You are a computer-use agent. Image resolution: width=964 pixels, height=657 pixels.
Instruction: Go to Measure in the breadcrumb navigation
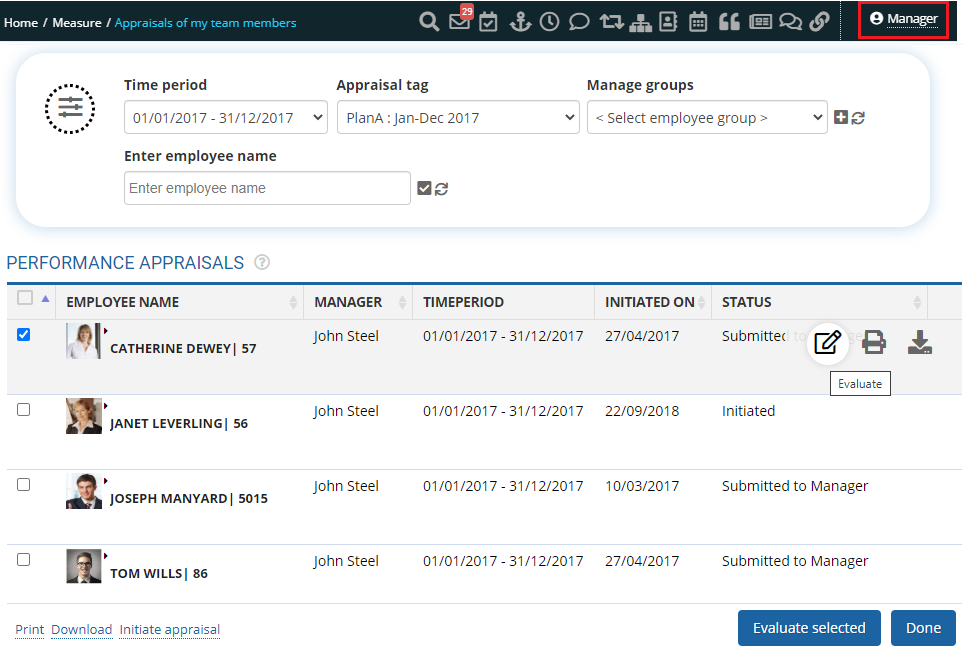(76, 22)
